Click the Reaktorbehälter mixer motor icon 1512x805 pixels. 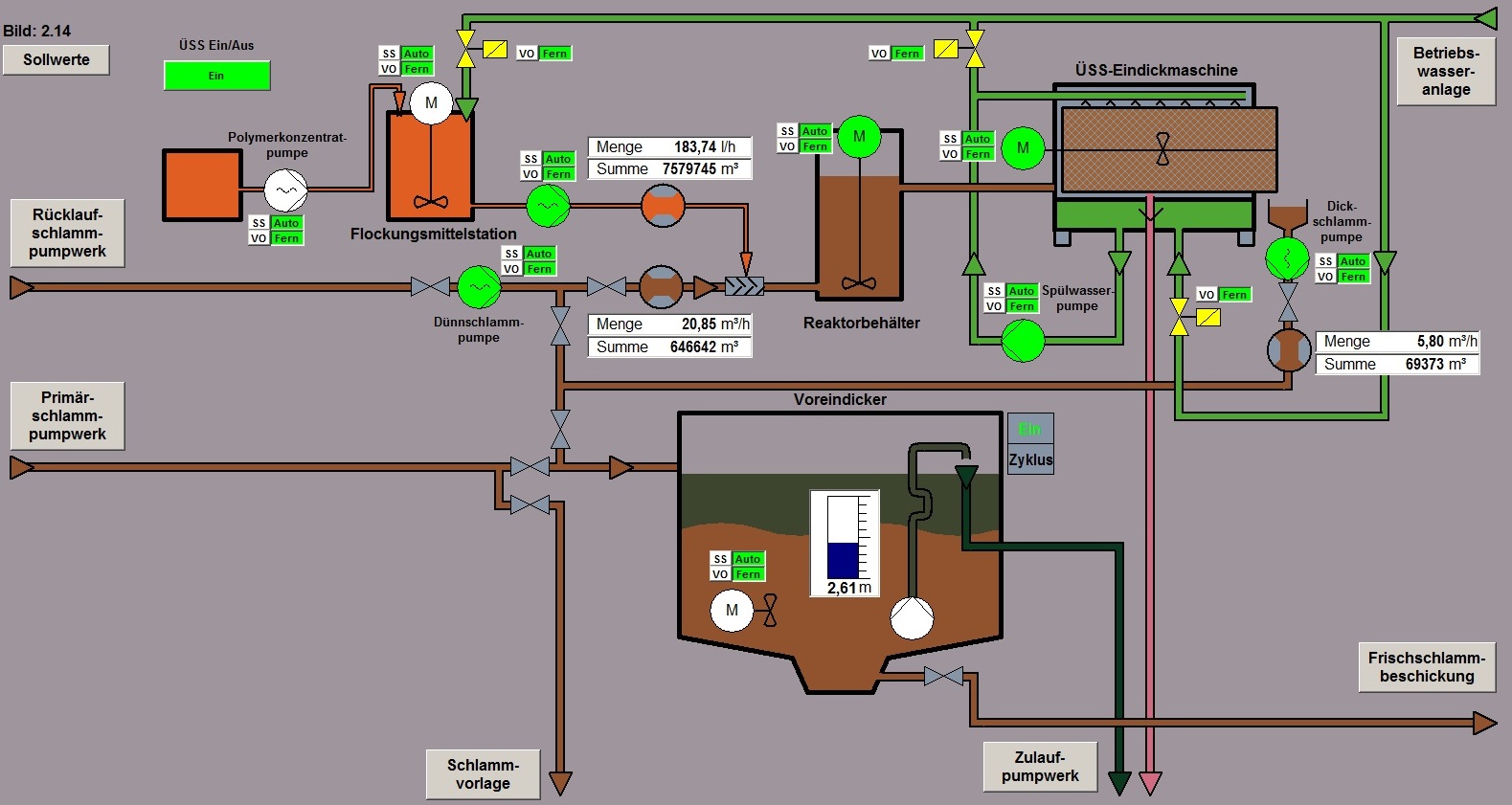859,137
